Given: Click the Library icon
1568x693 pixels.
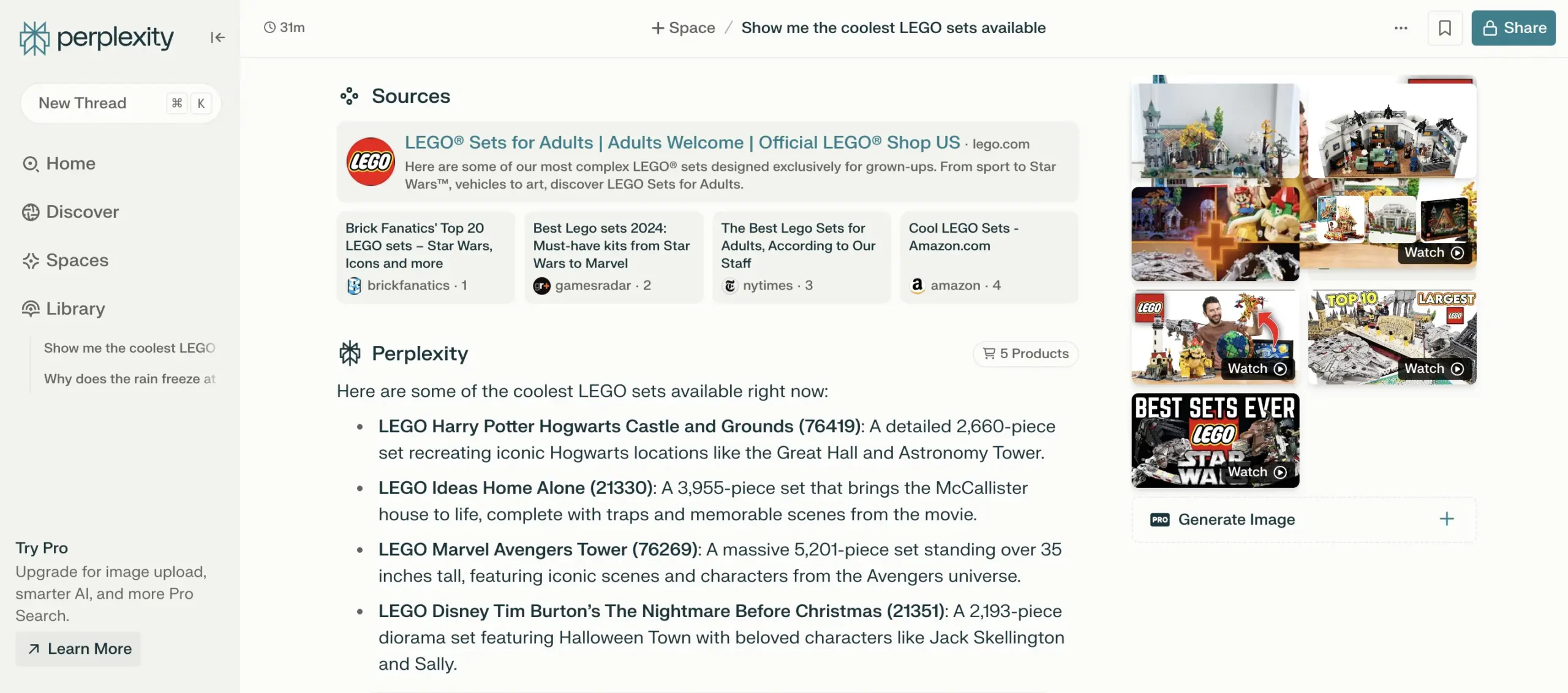Looking at the screenshot, I should tap(31, 309).
